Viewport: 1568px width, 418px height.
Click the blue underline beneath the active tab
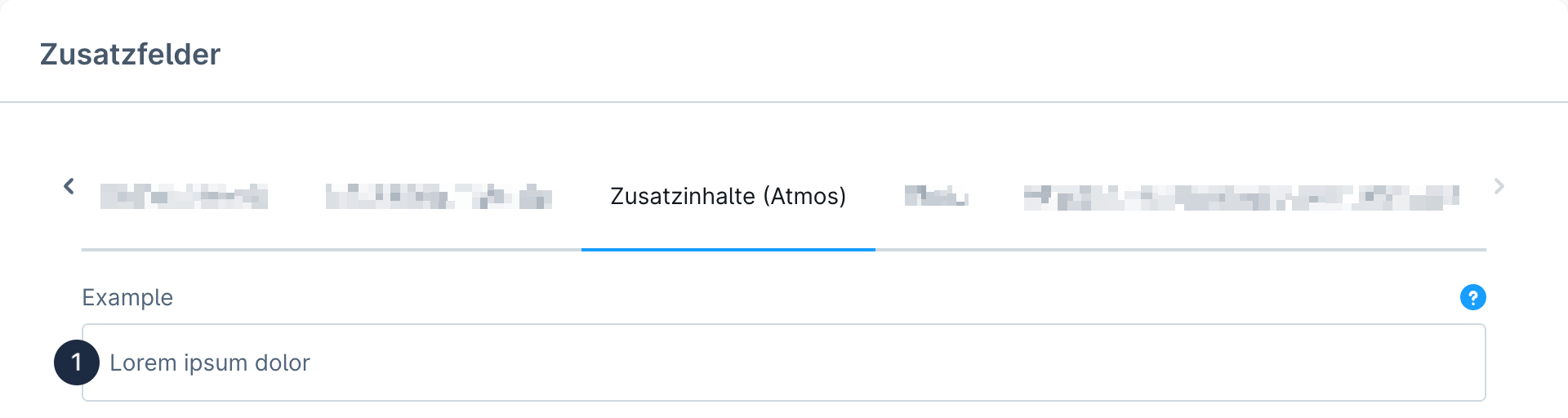click(728, 250)
